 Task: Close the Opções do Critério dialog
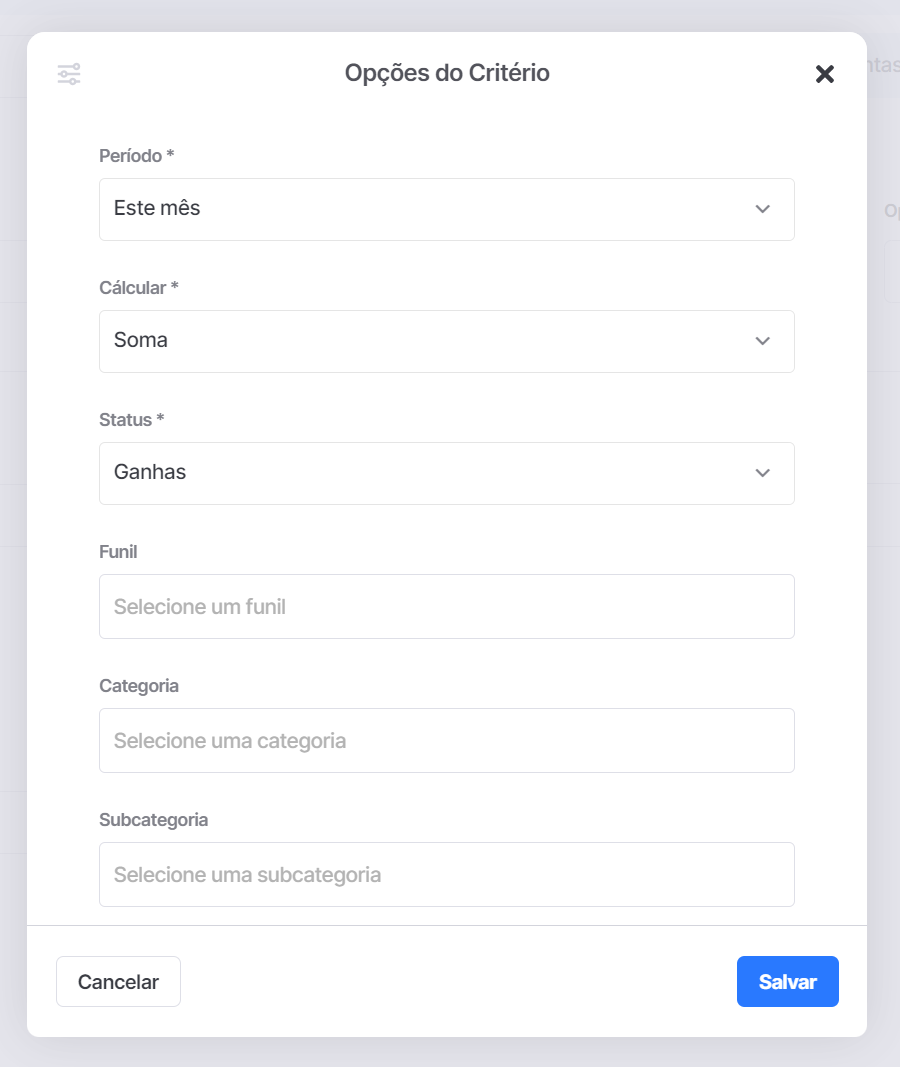click(x=824, y=73)
